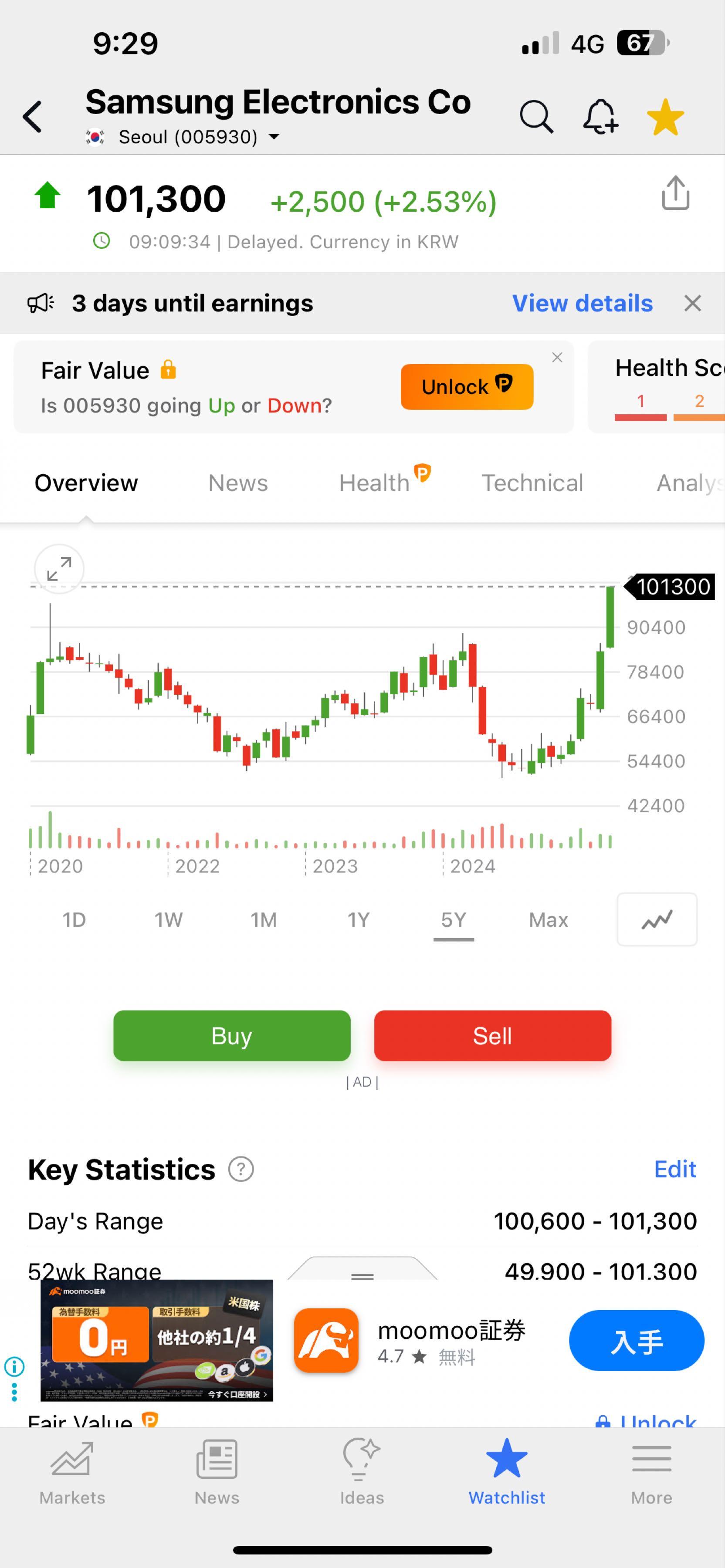Tap the share icon
725x1568 pixels.
tap(675, 193)
